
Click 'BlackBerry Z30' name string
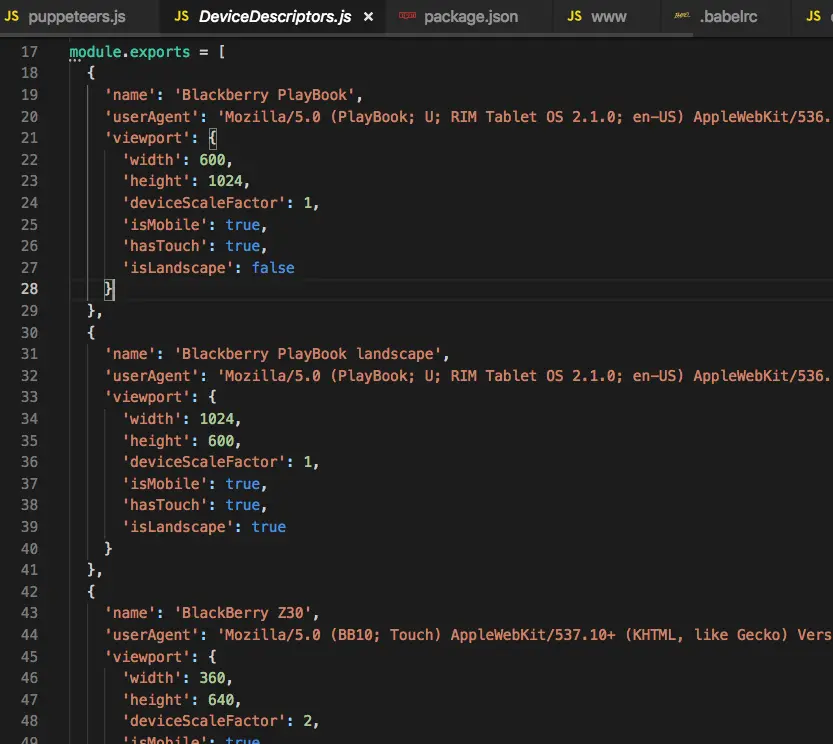coord(243,613)
